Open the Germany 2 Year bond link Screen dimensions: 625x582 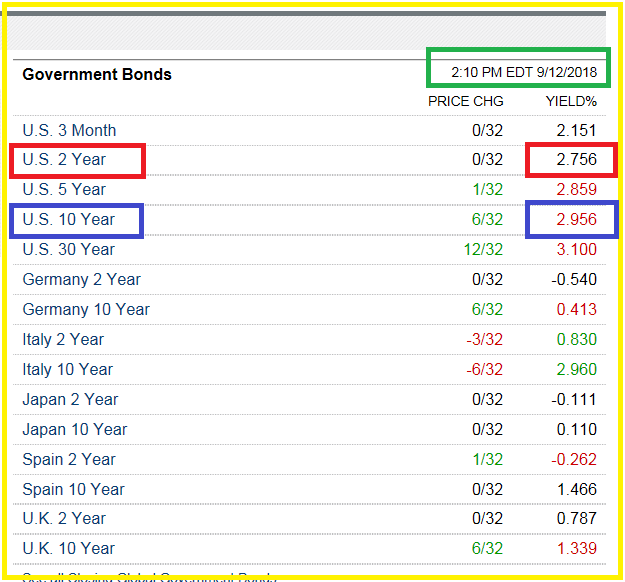tap(81, 279)
